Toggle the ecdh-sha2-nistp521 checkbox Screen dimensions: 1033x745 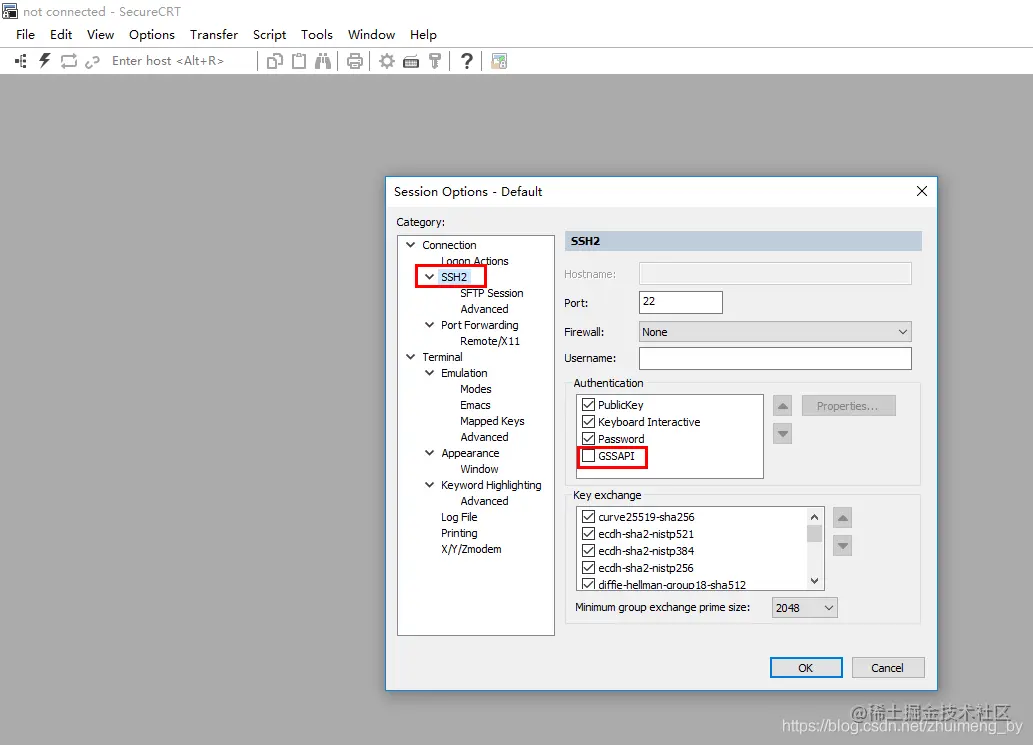click(x=588, y=534)
